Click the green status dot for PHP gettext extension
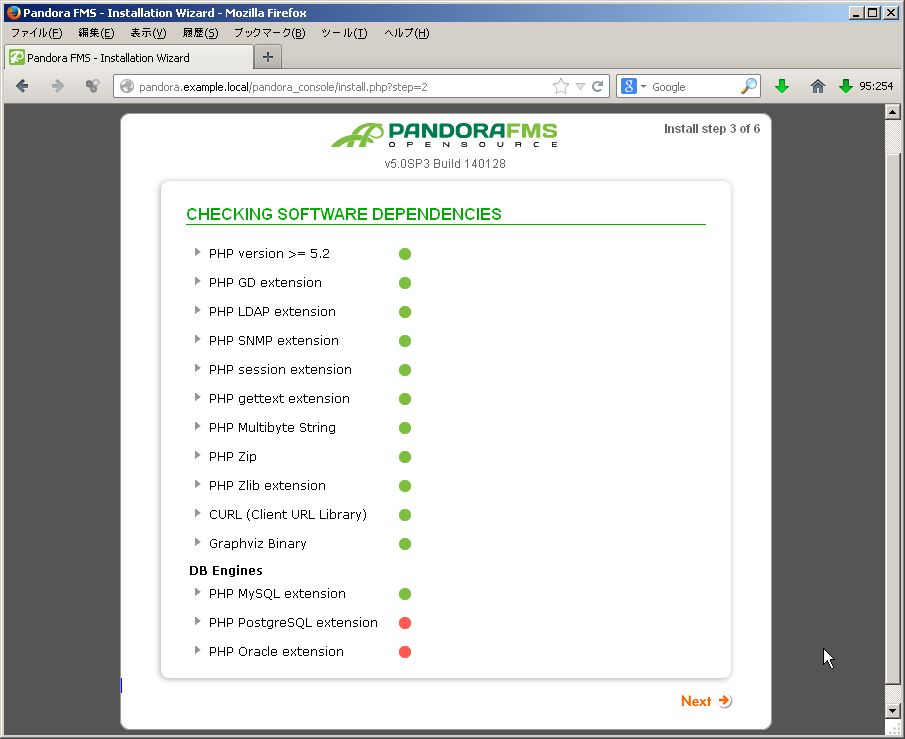Image resolution: width=905 pixels, height=739 pixels. (405, 399)
